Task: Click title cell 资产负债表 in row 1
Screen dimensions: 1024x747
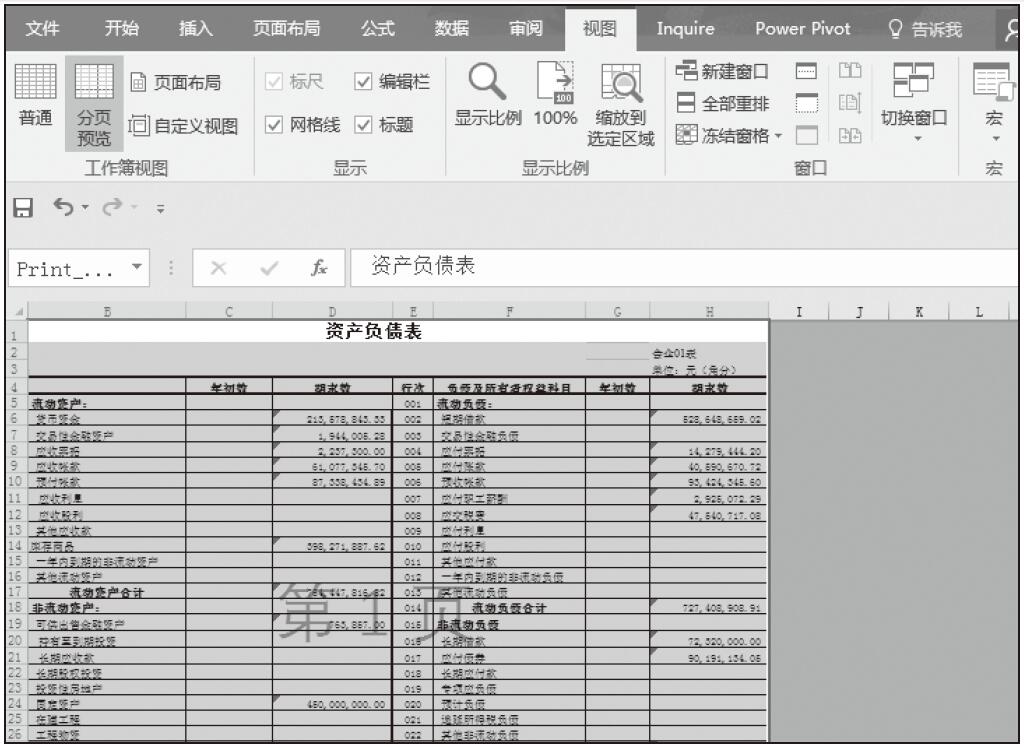Action: [x=398, y=332]
